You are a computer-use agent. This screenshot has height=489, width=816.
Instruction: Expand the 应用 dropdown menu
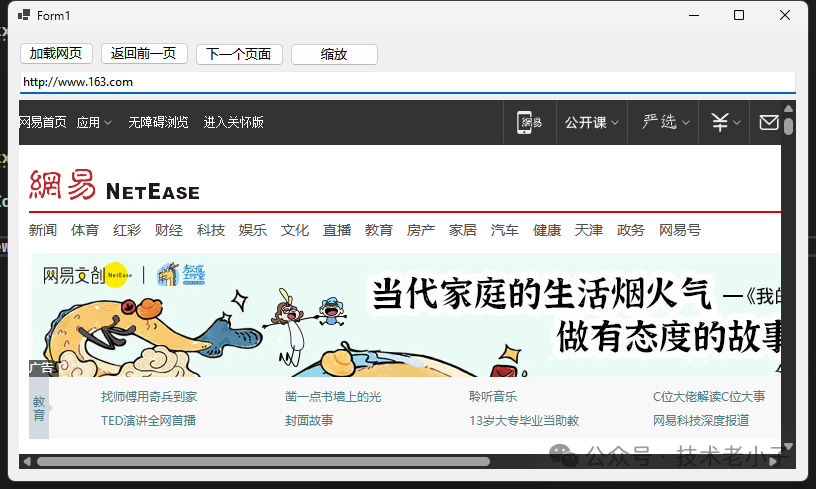tap(95, 122)
